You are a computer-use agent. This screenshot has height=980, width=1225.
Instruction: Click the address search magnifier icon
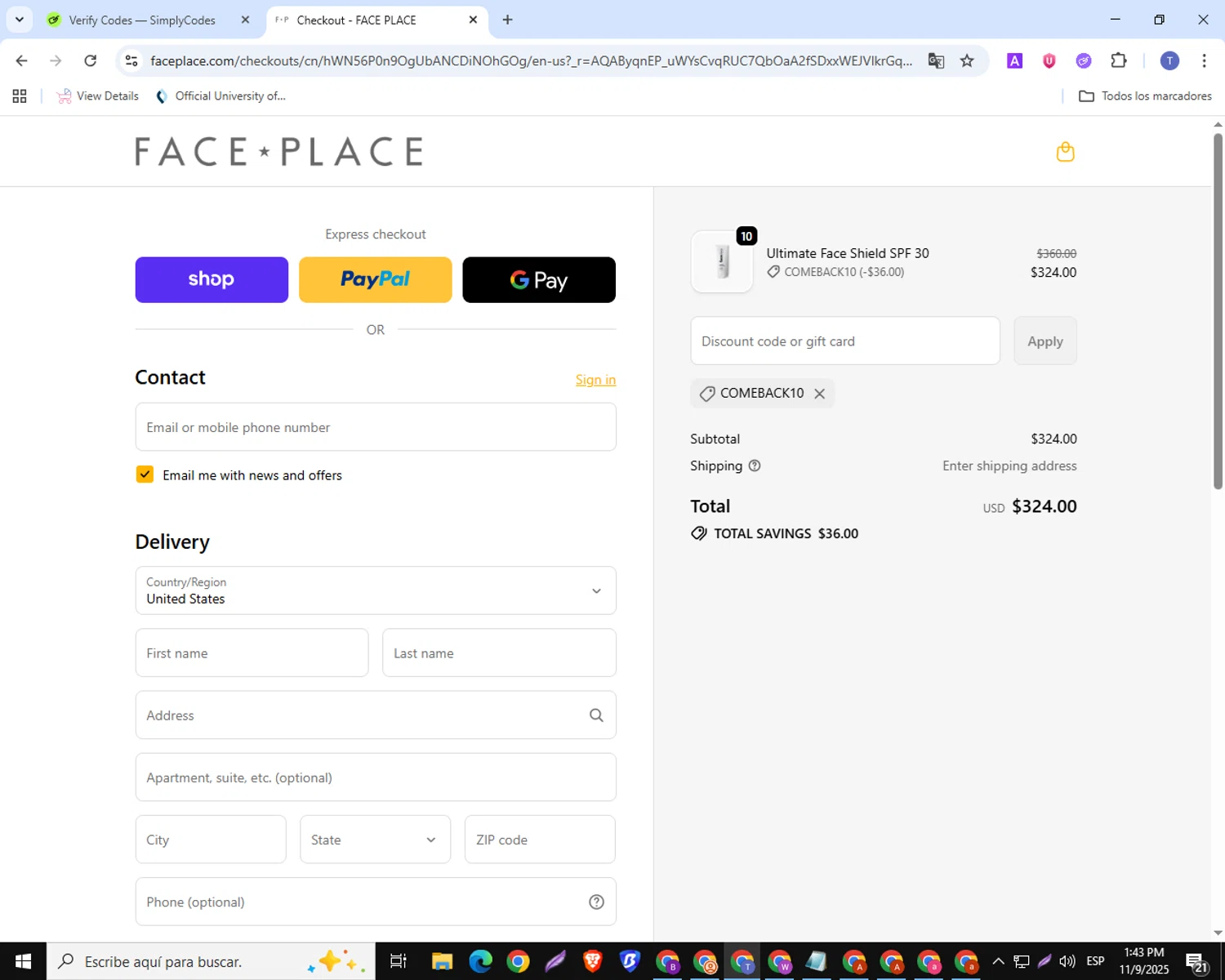pos(596,715)
